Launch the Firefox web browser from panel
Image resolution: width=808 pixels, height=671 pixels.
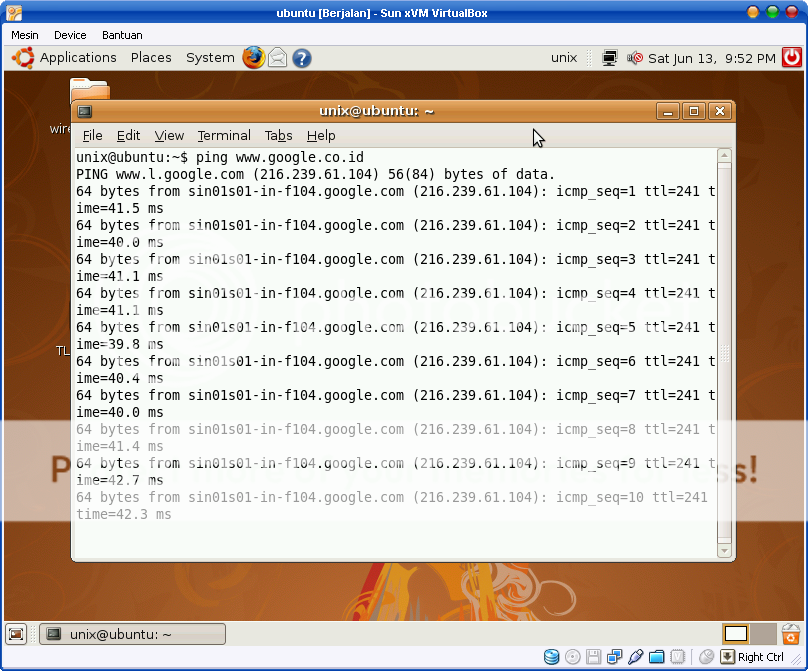pos(254,58)
